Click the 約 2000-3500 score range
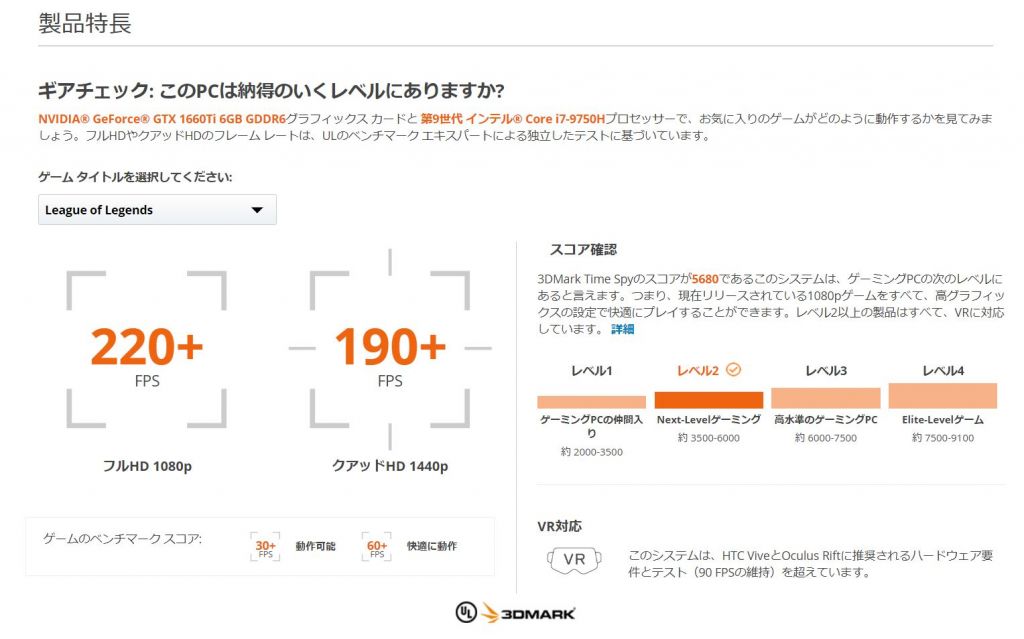 (x=592, y=451)
